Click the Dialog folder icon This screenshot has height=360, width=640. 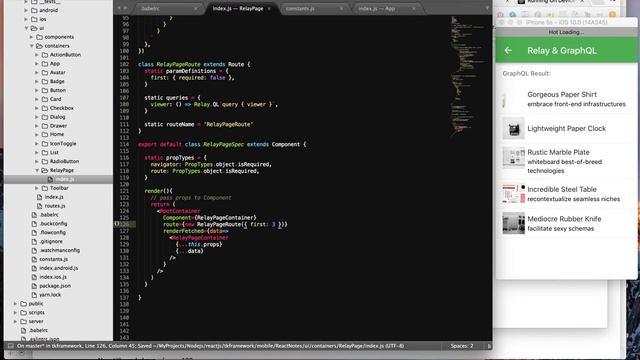click(45, 117)
